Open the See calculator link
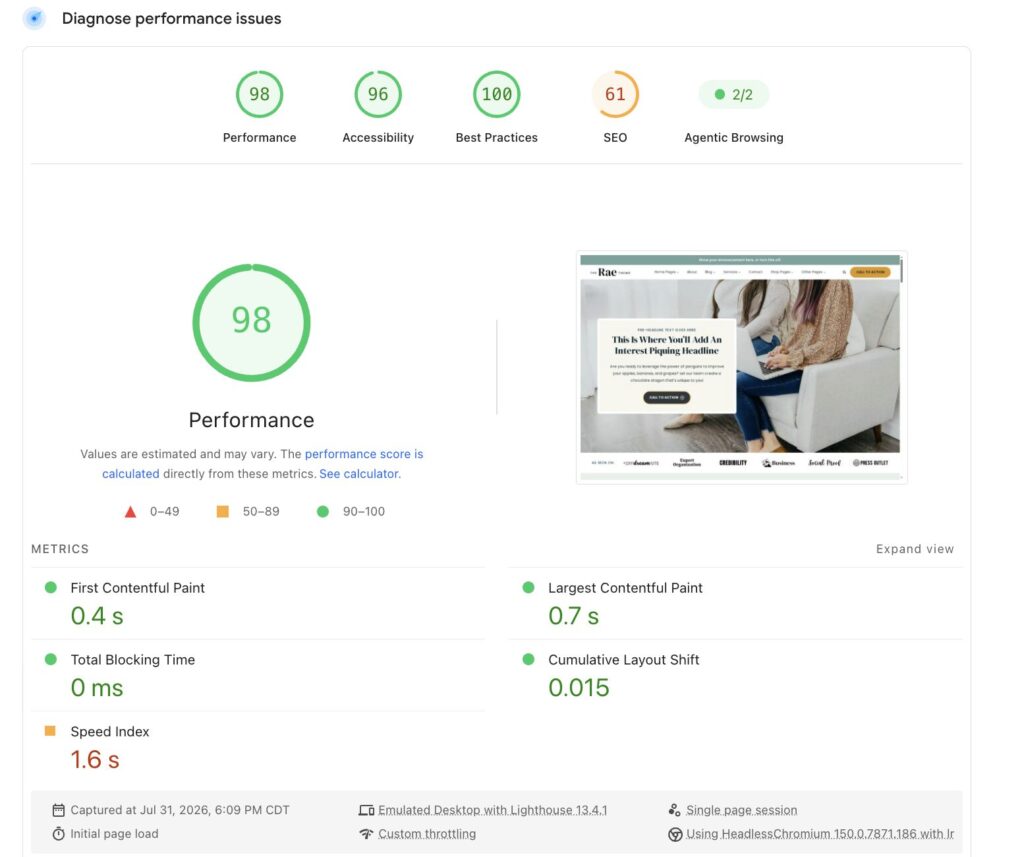The height and width of the screenshot is (857, 1024). 359,474
